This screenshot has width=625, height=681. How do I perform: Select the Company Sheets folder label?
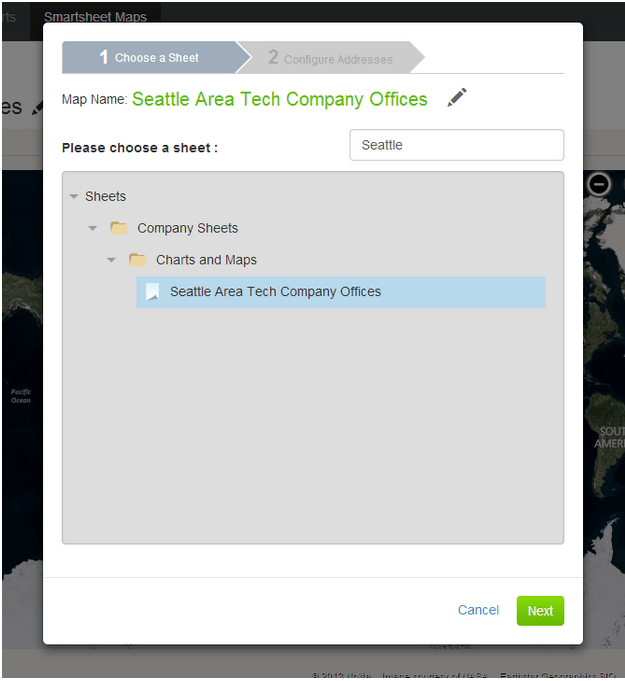tap(188, 228)
